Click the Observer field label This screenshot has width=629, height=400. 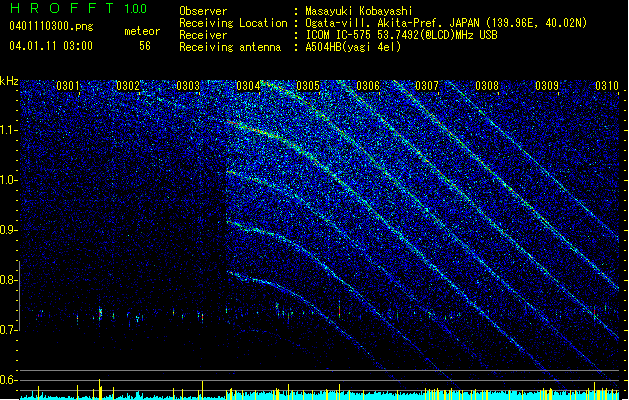tap(203, 11)
